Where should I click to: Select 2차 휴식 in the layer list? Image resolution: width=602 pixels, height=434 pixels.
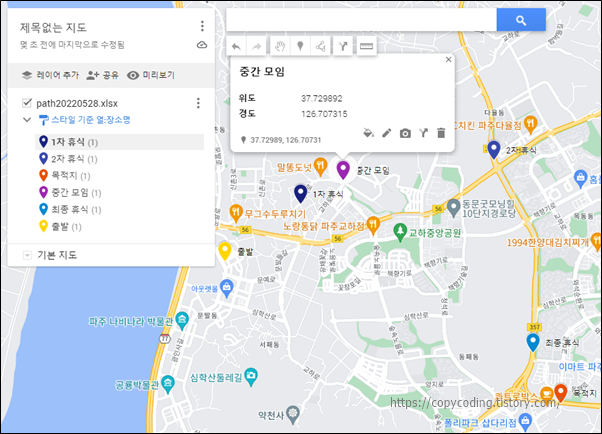(x=119, y=159)
